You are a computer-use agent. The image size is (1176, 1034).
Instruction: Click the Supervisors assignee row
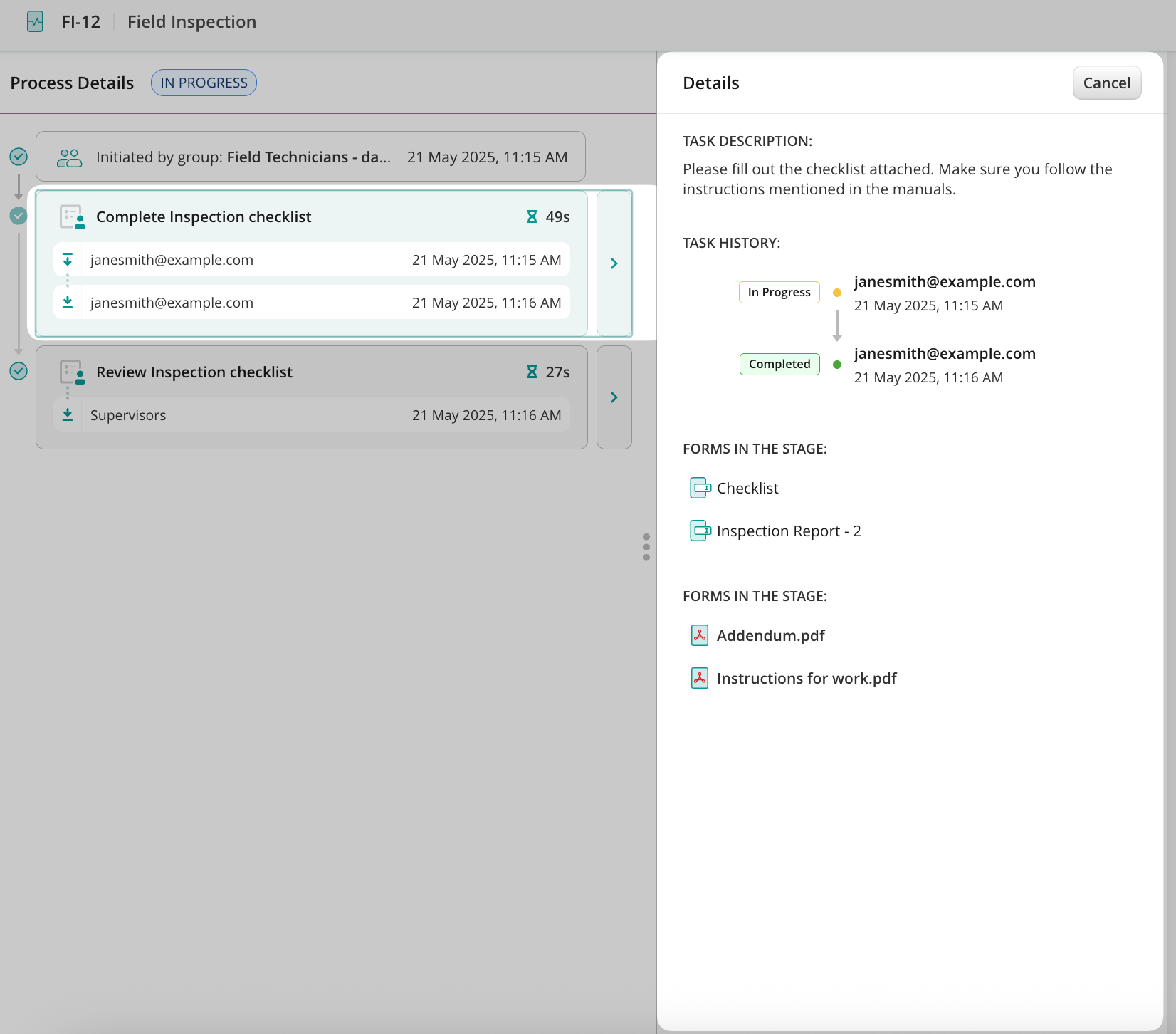coord(312,415)
